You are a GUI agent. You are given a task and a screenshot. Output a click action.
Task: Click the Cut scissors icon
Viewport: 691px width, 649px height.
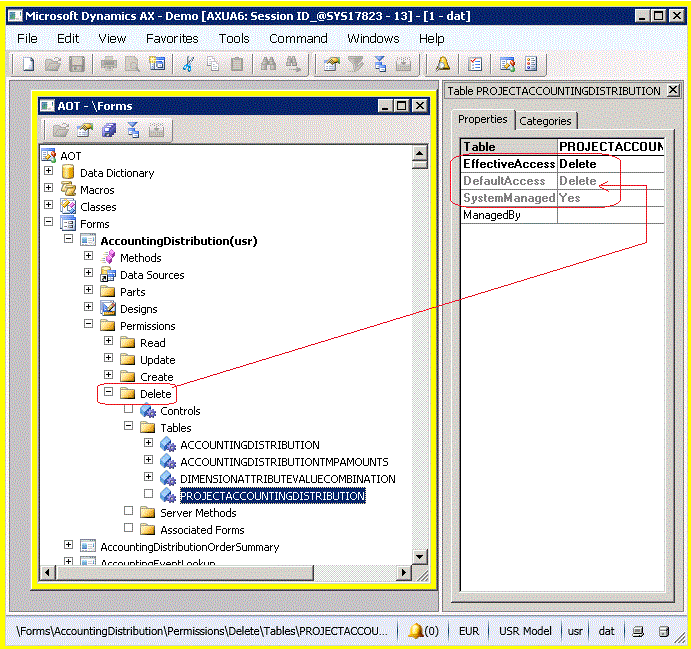click(x=189, y=64)
